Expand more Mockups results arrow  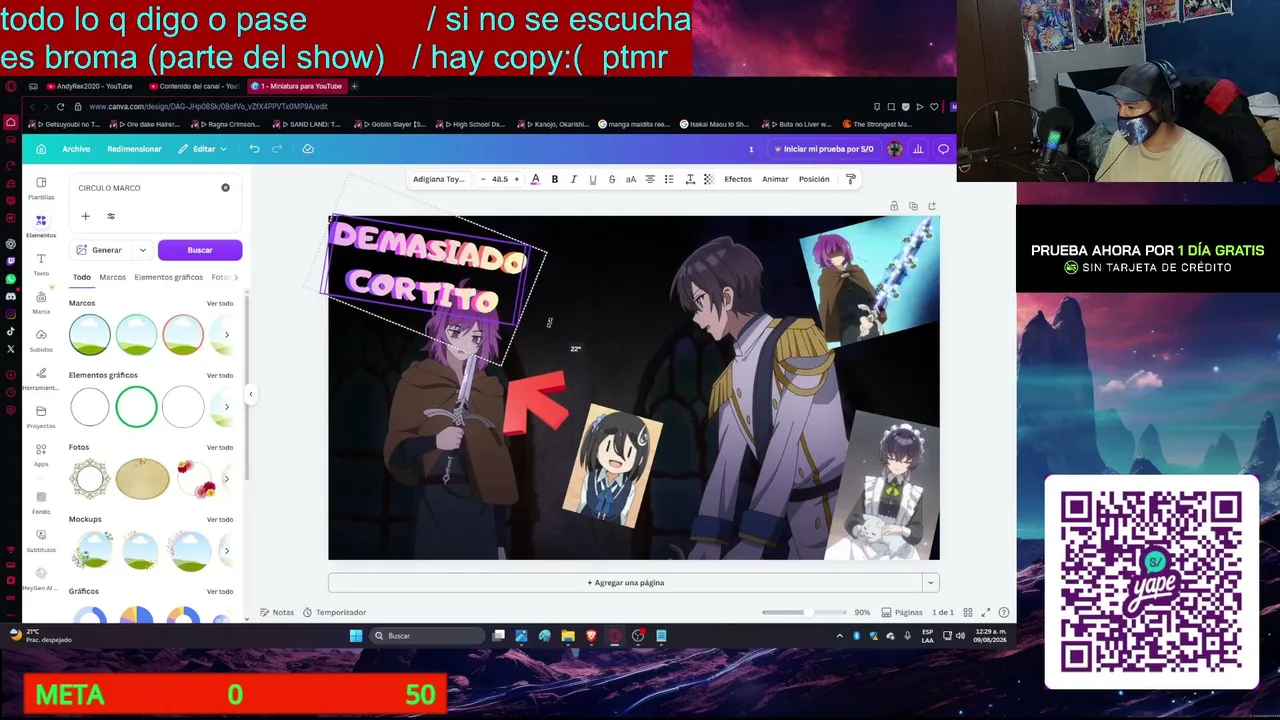pyautogui.click(x=227, y=551)
